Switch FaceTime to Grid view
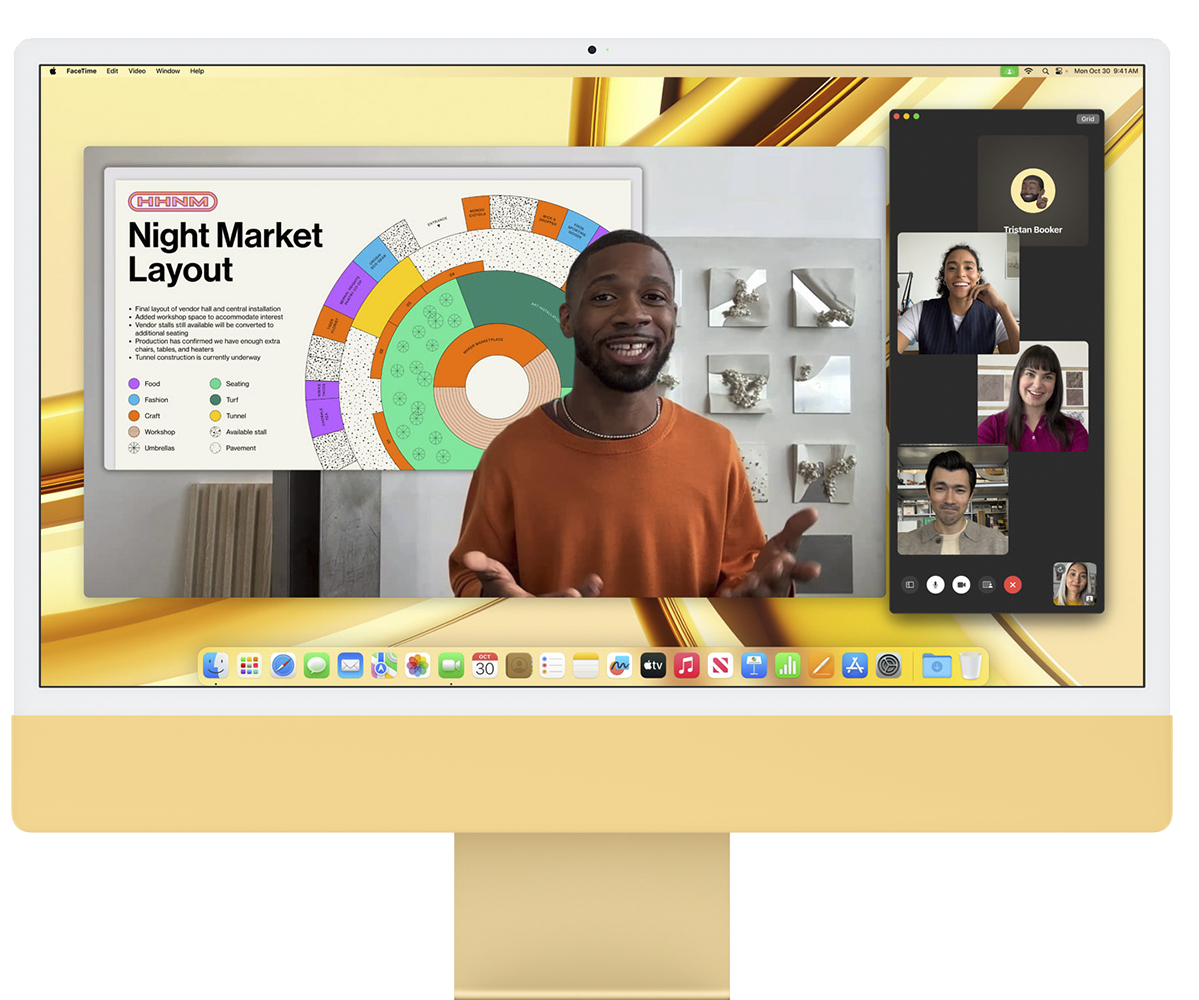The image size is (1199, 1000). tap(1087, 119)
